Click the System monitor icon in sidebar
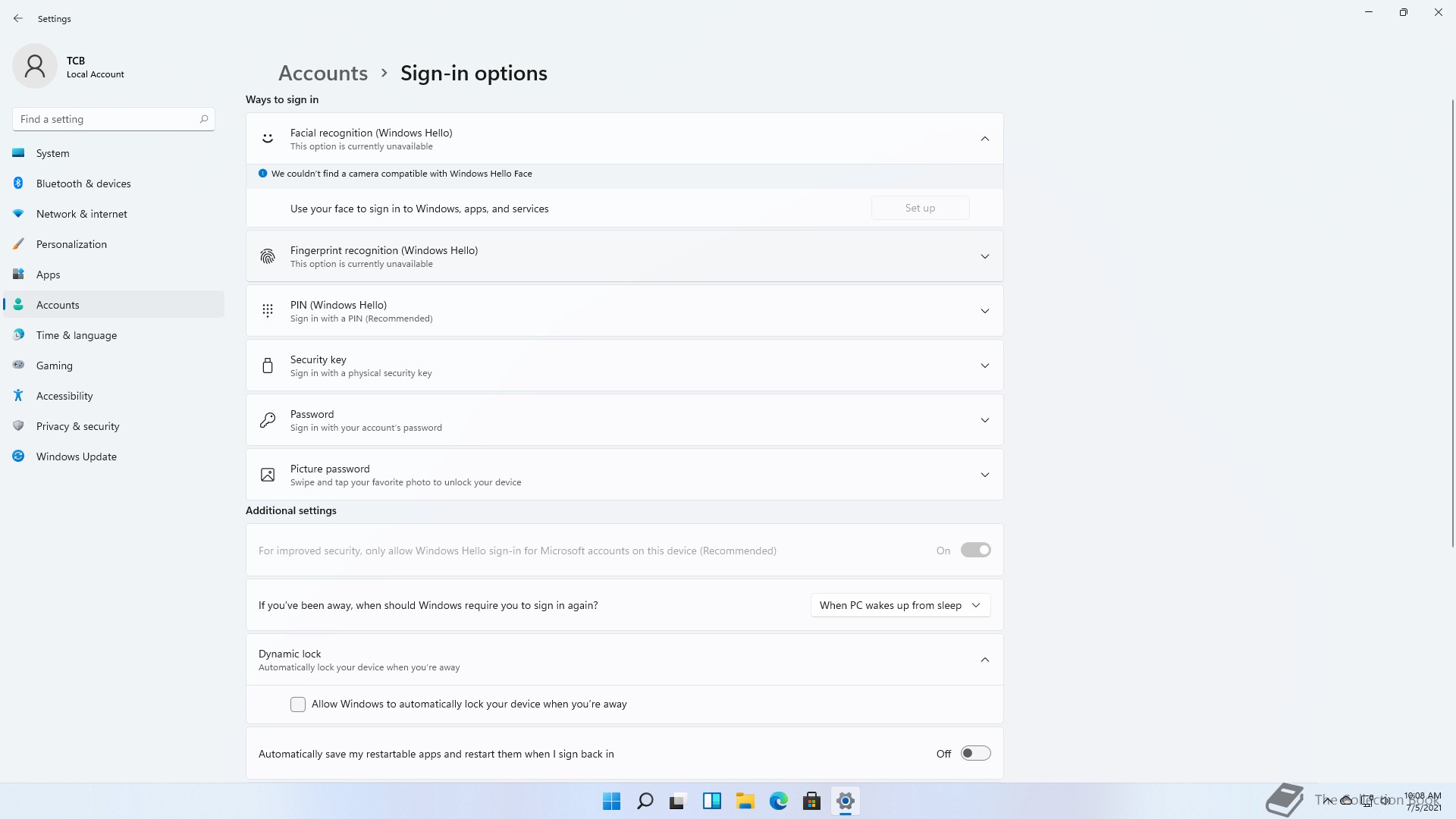Image resolution: width=1456 pixels, height=819 pixels. pyautogui.click(x=18, y=153)
